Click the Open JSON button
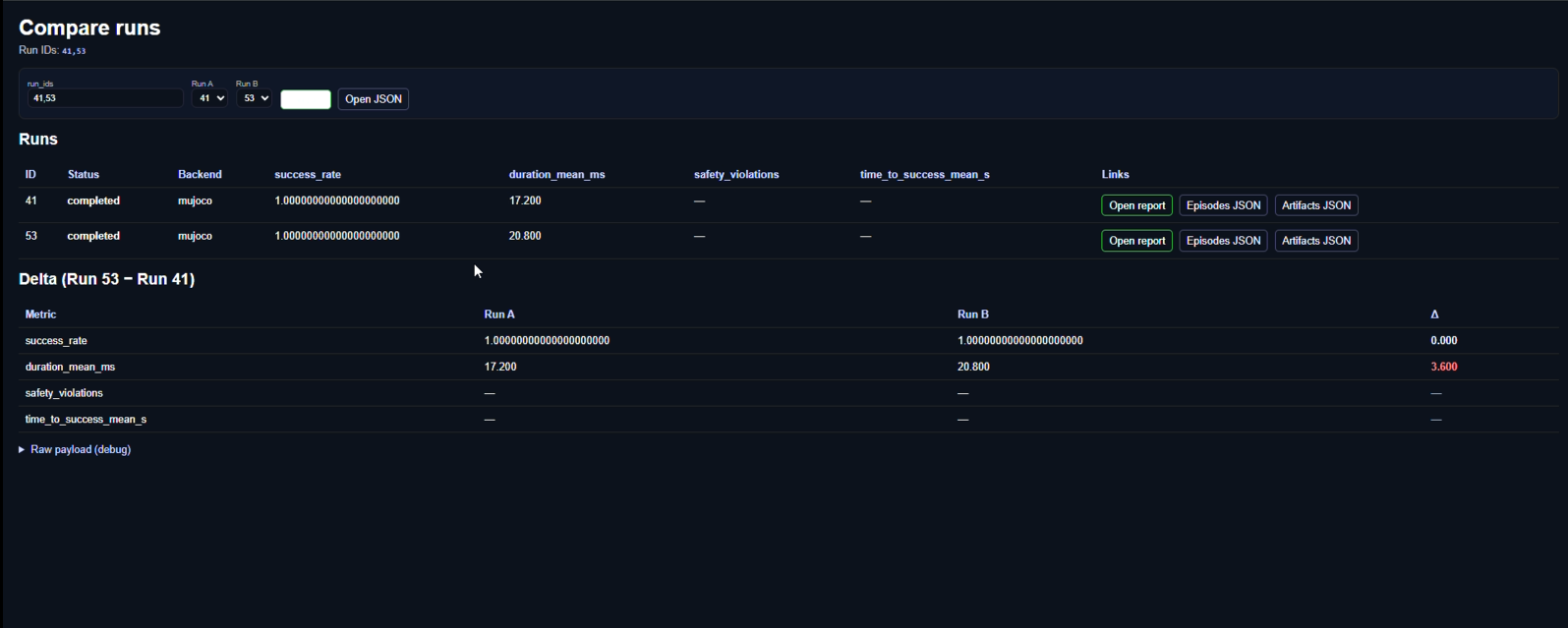Screen dimensions: 1568x628 pyautogui.click(x=373, y=99)
